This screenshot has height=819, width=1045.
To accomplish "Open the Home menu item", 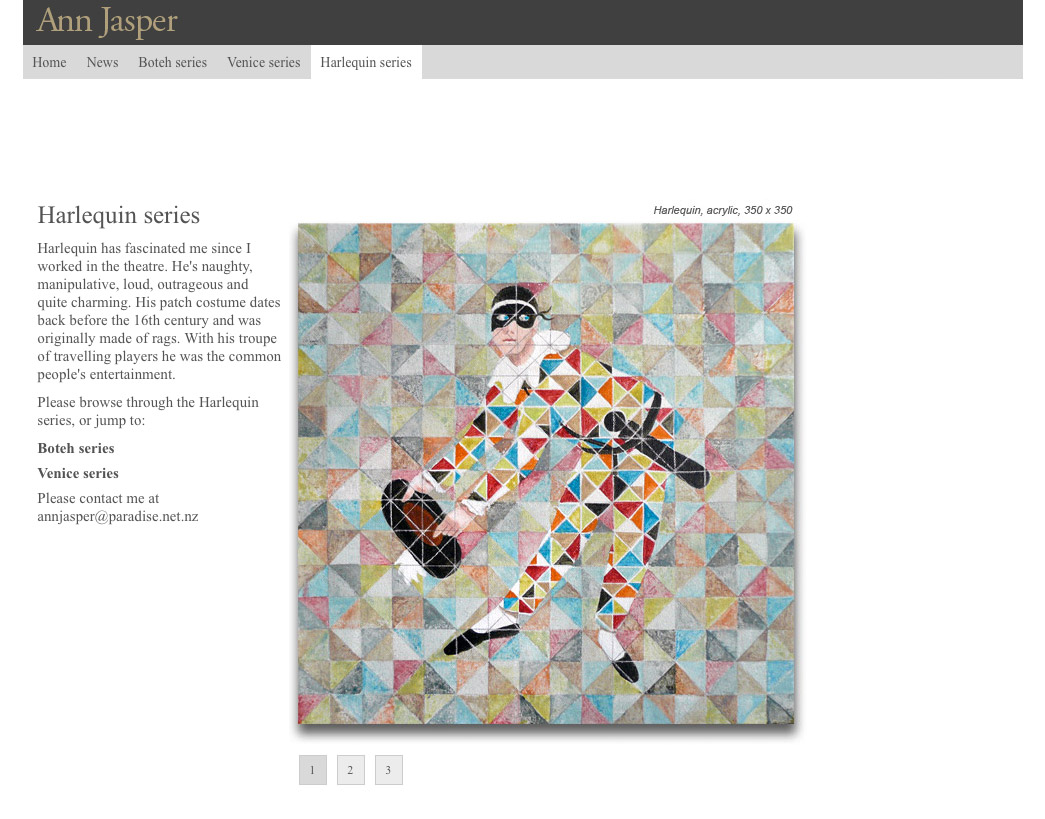I will [x=49, y=62].
